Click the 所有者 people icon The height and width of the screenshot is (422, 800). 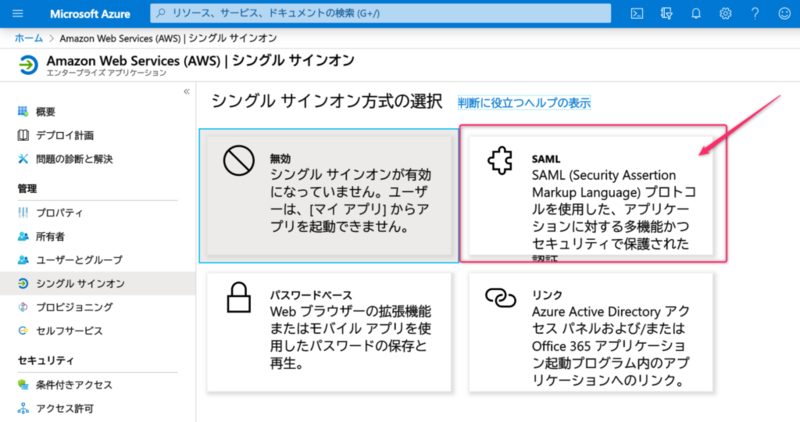23,236
